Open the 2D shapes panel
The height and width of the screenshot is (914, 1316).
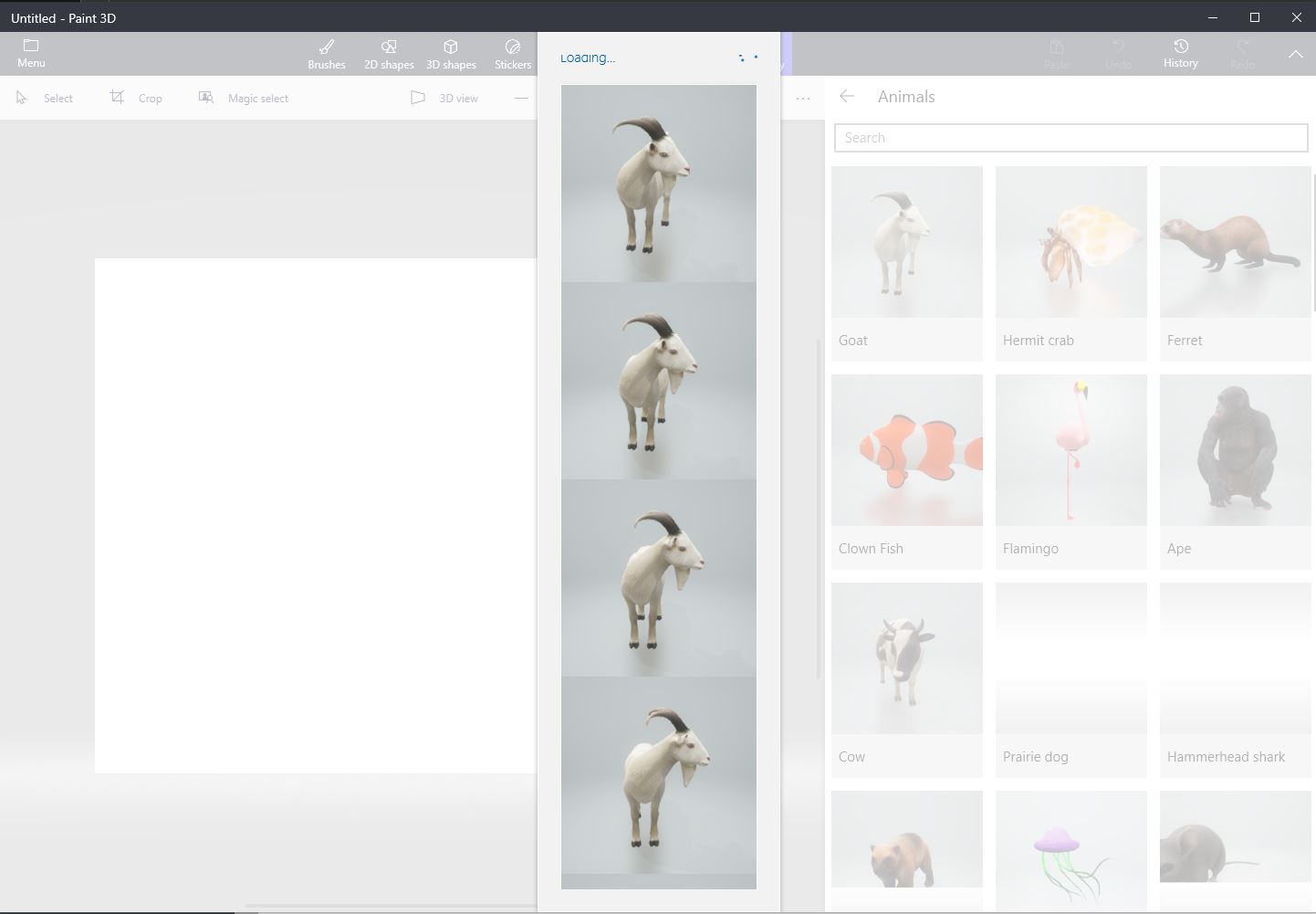coord(389,54)
